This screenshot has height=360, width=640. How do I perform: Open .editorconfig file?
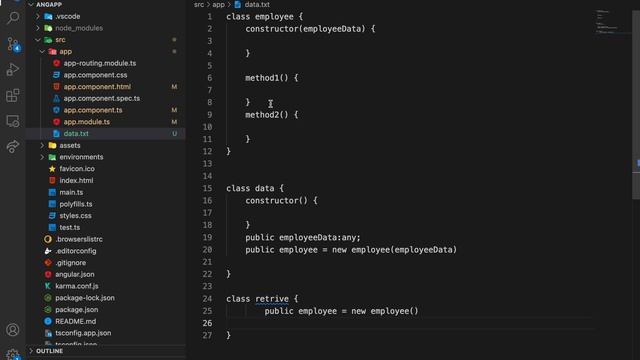click(x=76, y=251)
